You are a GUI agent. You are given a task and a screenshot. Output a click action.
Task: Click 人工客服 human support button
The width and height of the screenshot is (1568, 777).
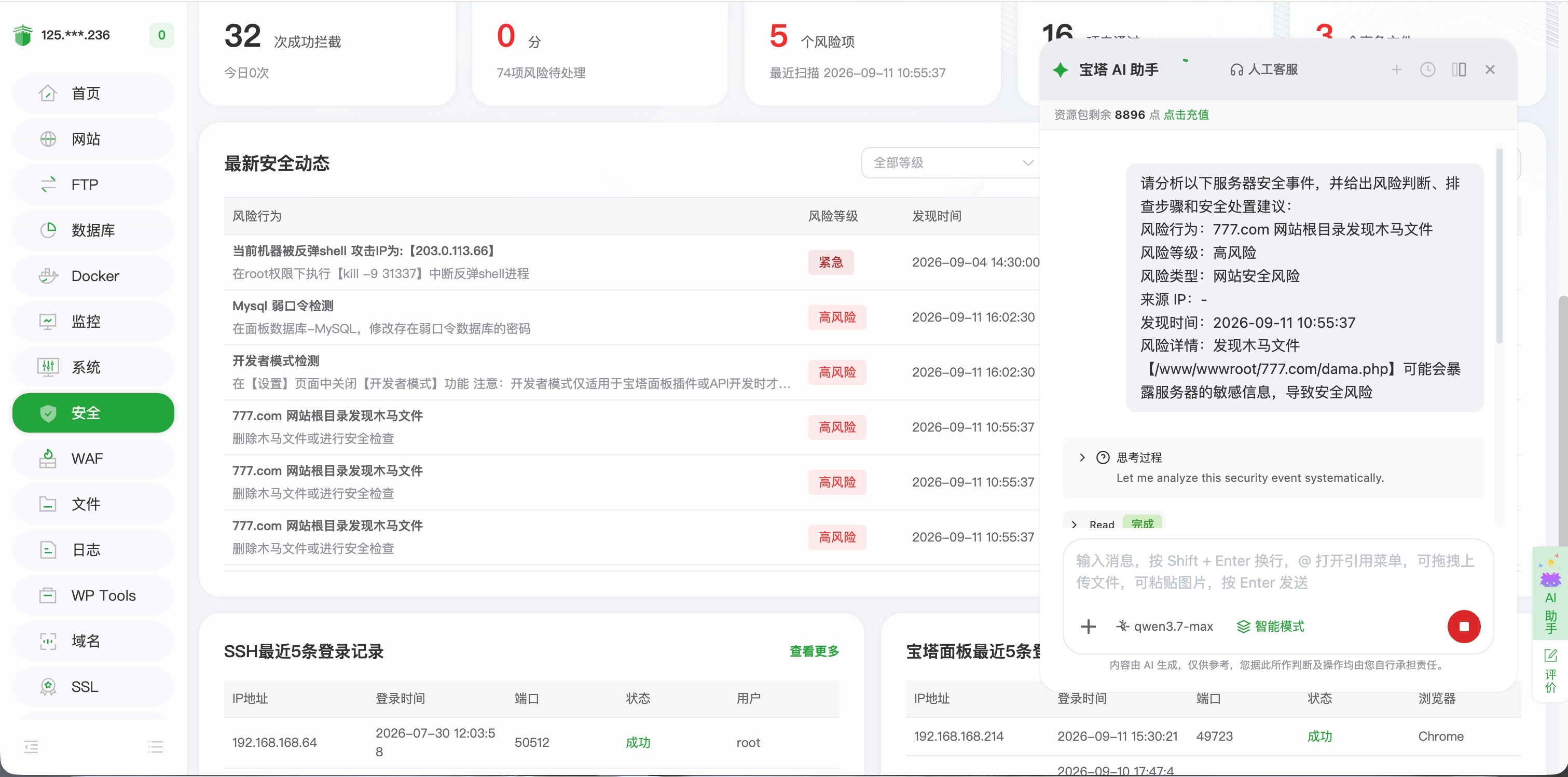1263,70
